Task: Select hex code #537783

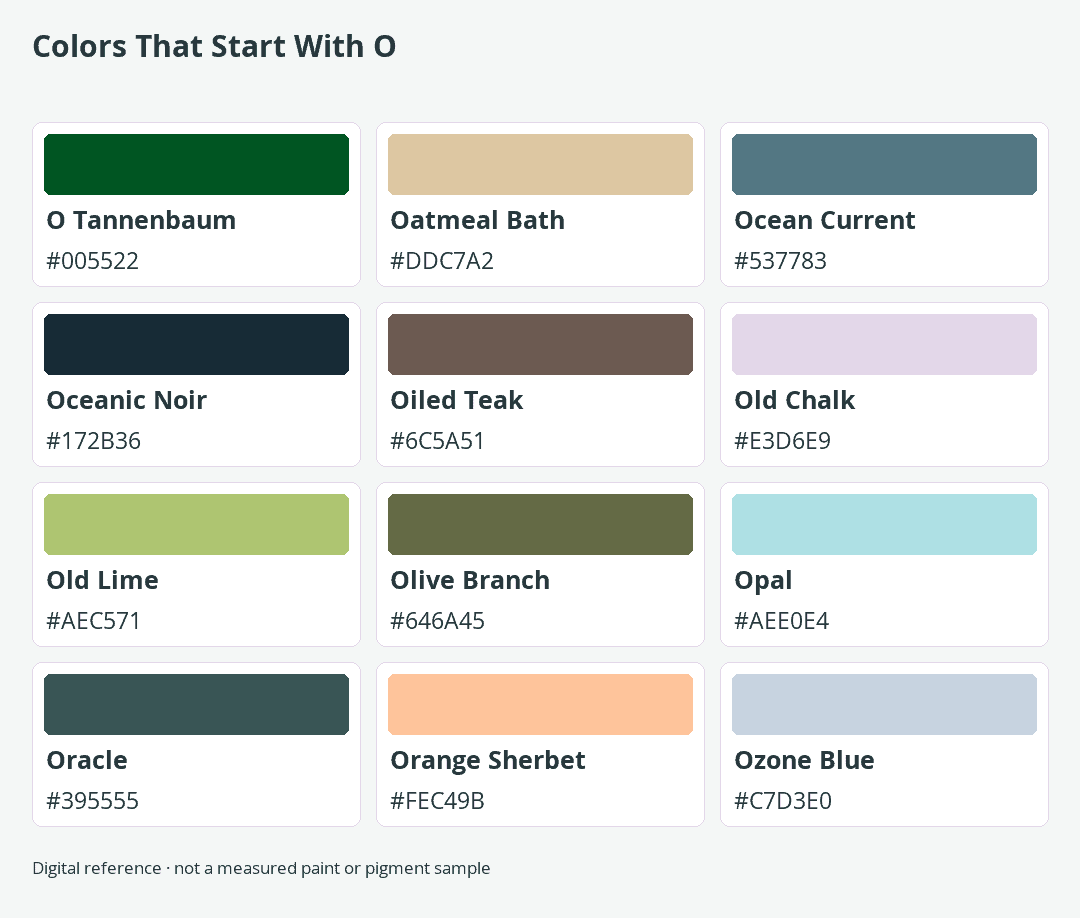Action: [780, 261]
